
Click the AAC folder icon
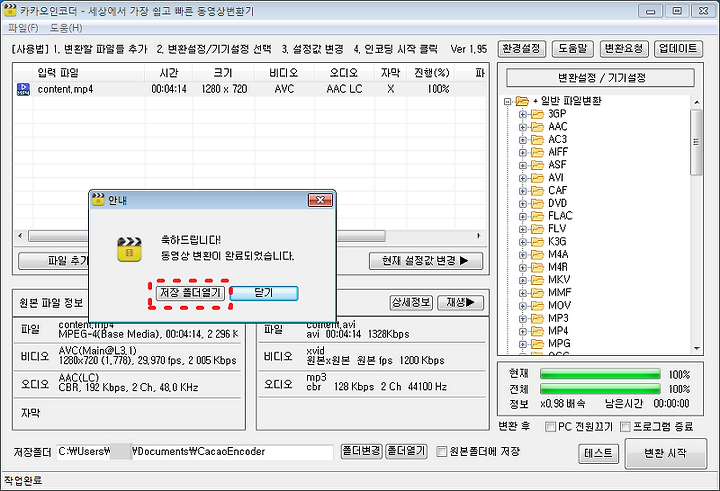coord(537,127)
